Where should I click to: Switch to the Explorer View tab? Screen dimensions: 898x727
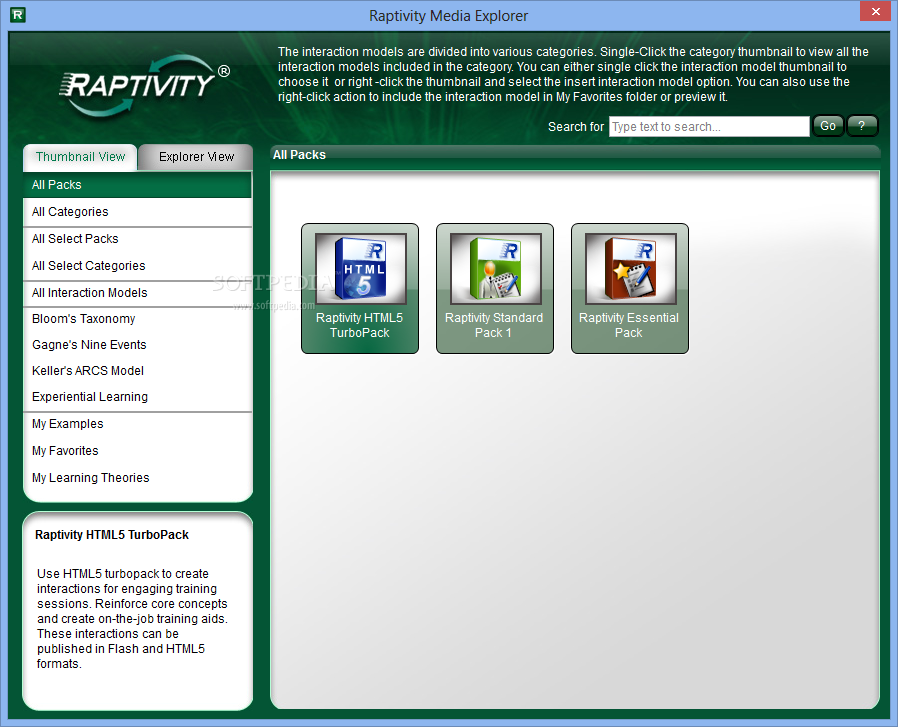(x=196, y=157)
